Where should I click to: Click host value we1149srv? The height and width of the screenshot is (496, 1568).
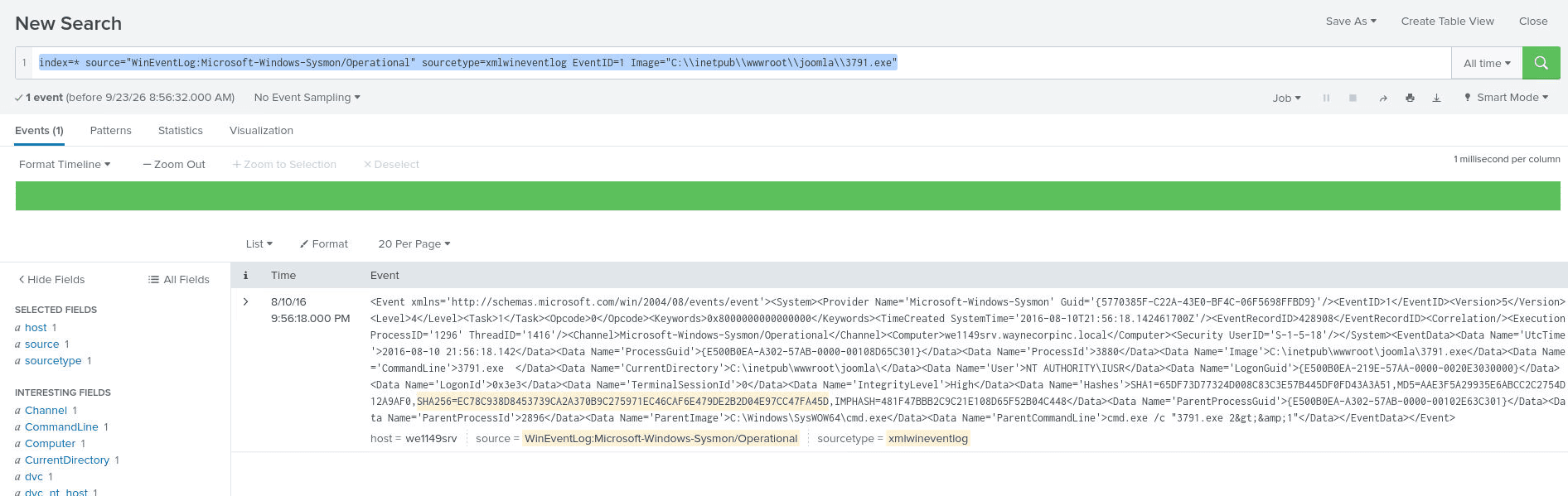(x=431, y=438)
